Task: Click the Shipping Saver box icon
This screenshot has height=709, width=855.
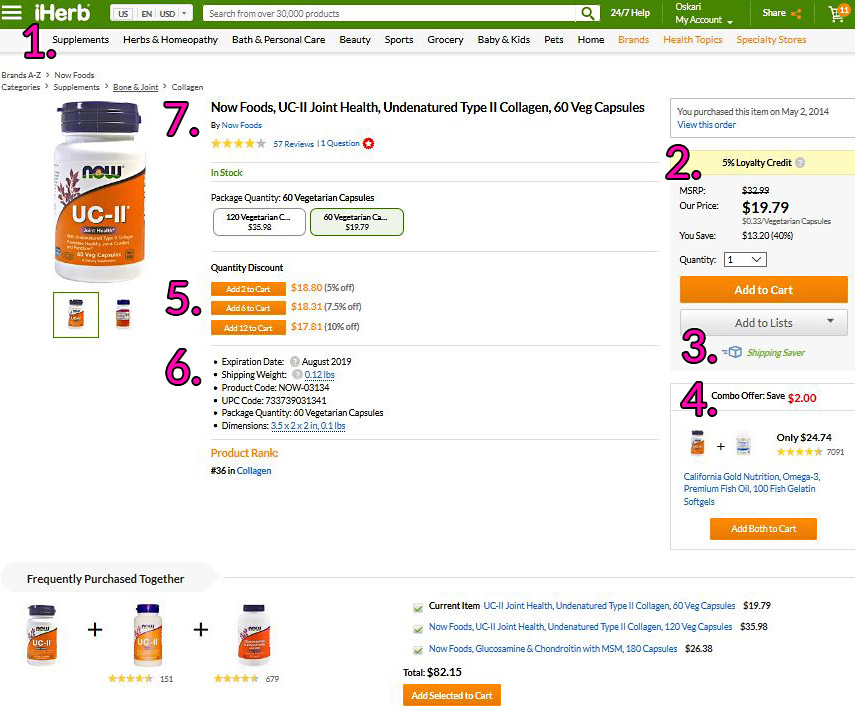Action: [x=735, y=352]
